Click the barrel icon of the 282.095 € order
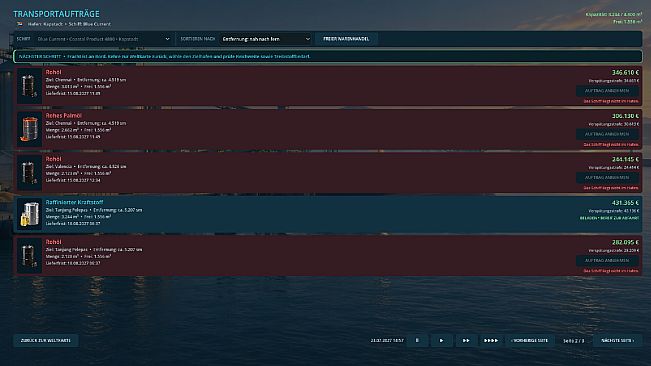 coord(29,256)
